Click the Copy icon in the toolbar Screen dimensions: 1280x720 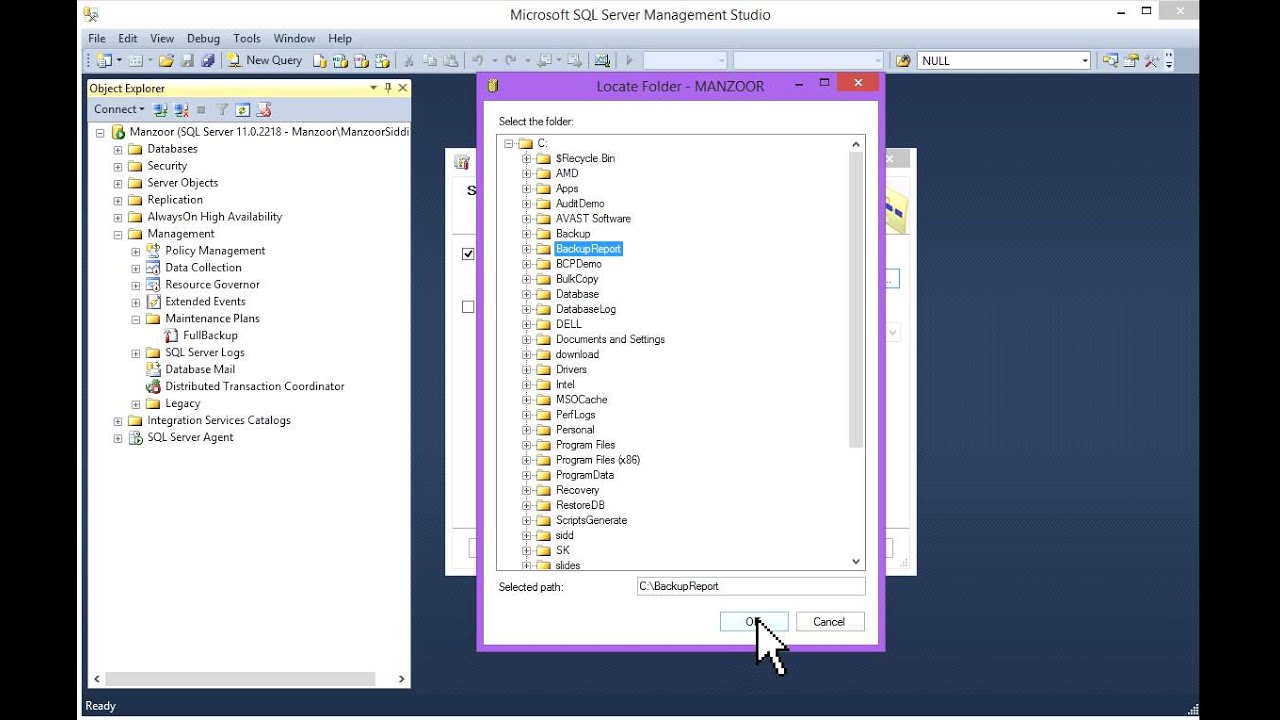(x=430, y=60)
